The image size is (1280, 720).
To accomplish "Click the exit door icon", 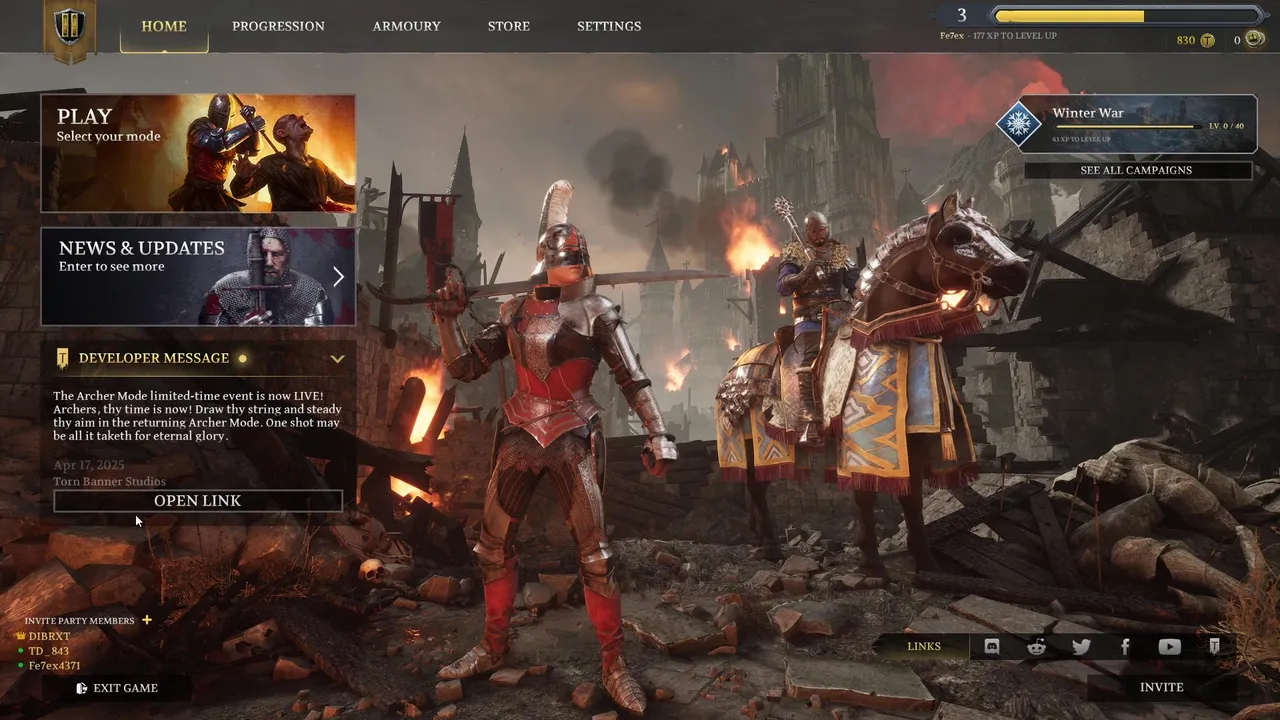I will (82, 688).
